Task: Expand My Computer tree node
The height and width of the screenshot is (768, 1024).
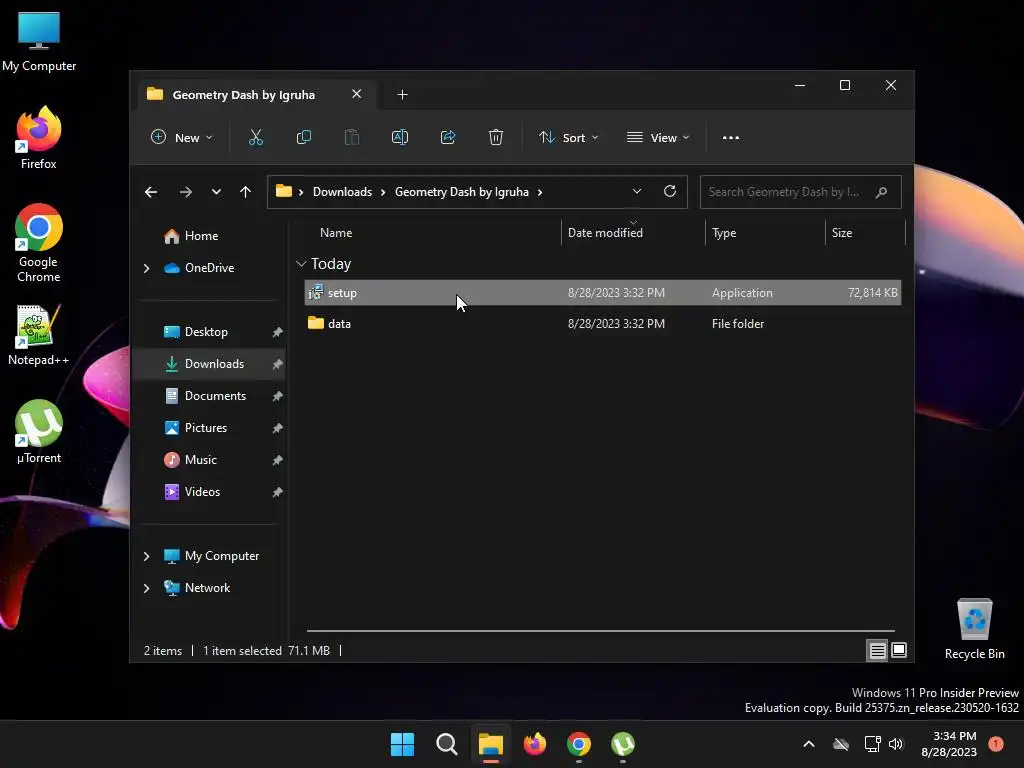Action: coord(147,556)
